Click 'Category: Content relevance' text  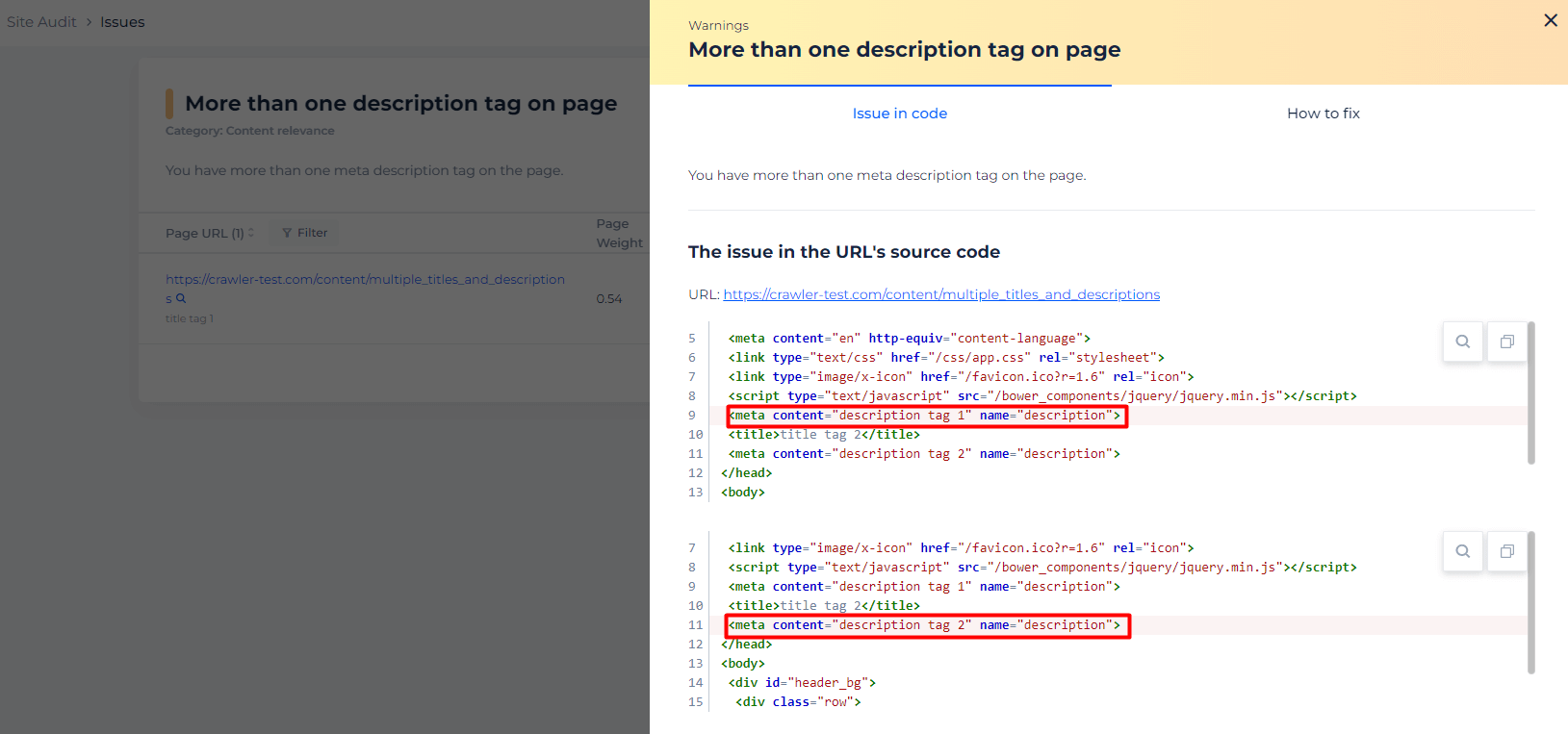250,131
